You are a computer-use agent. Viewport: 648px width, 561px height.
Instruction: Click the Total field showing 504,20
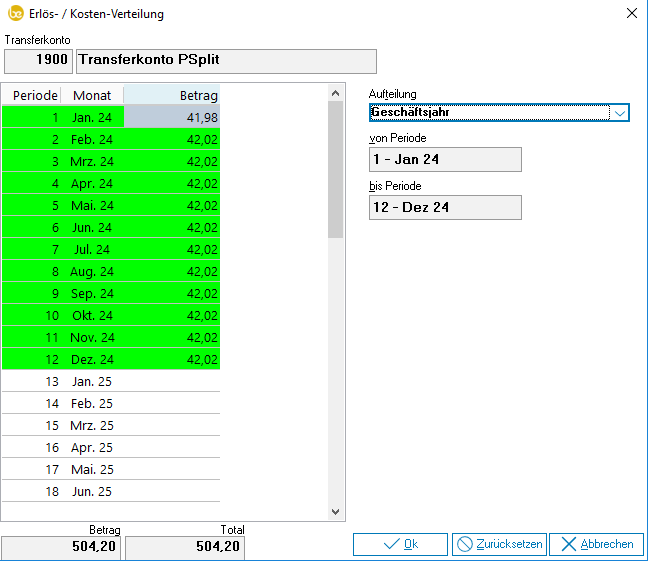pyautogui.click(x=185, y=547)
